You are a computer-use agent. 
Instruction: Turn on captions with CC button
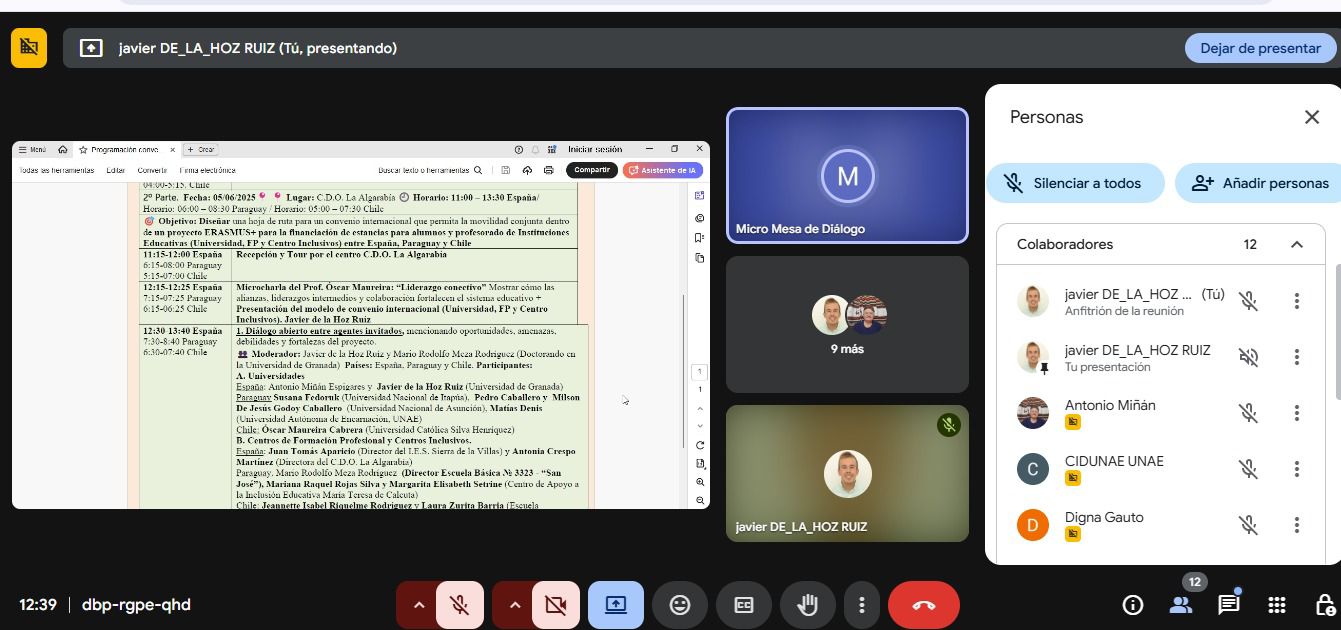744,605
